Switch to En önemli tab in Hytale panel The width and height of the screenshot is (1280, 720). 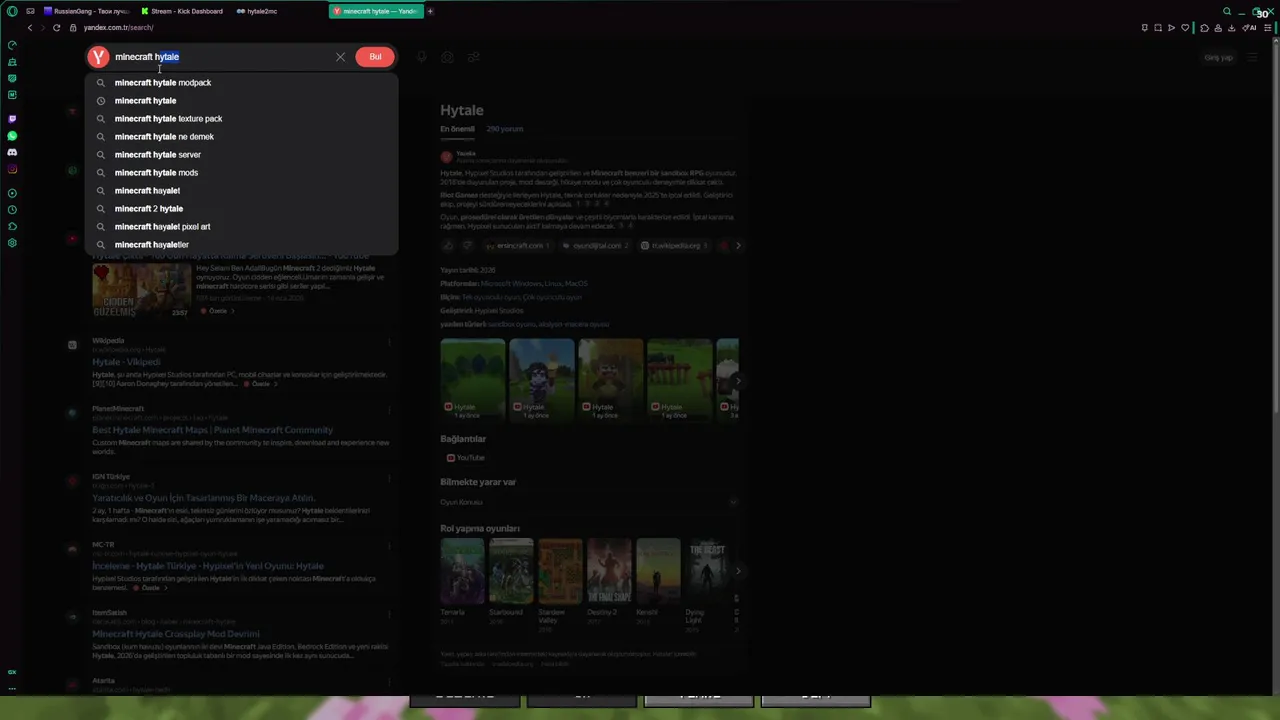457,129
